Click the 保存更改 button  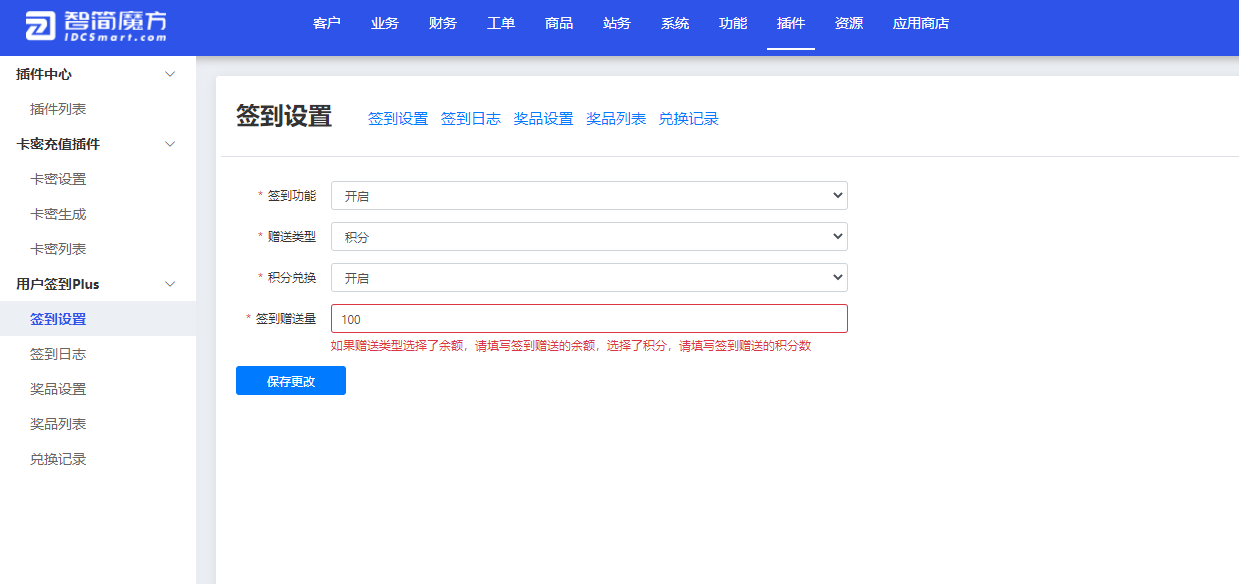tap(290, 380)
